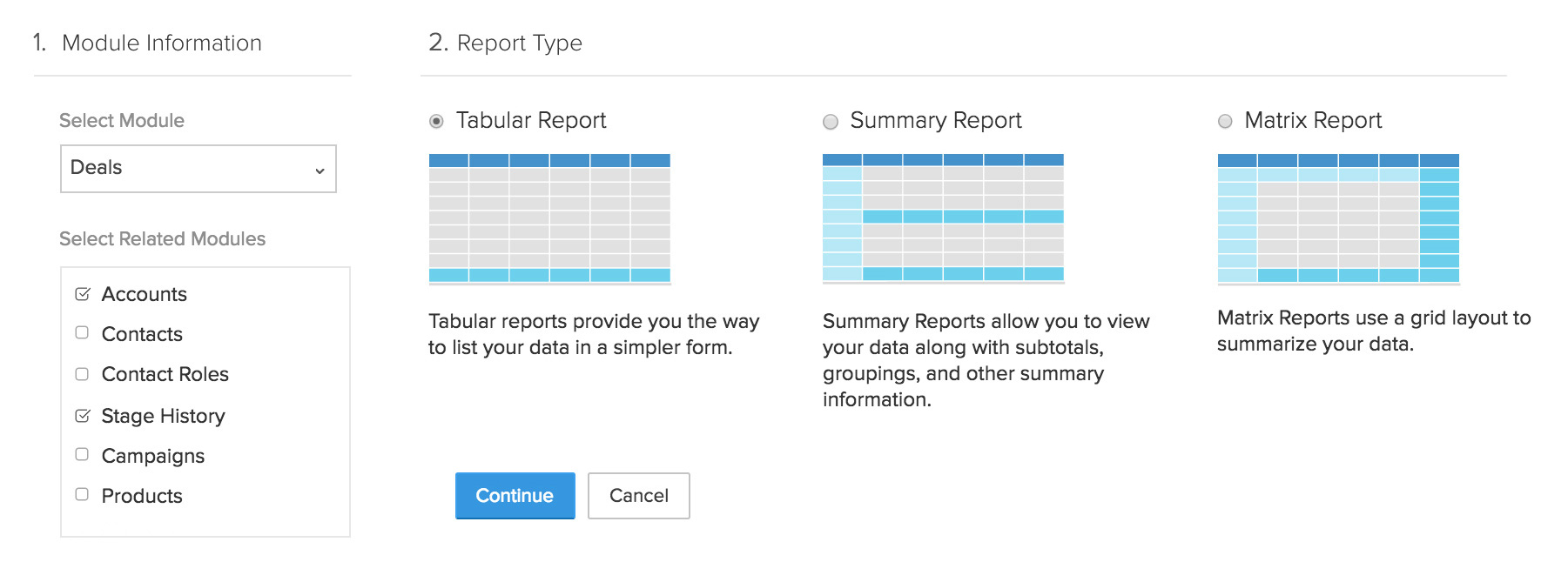
Task: Click the Tabular Report preview thumbnail
Action: tap(549, 218)
